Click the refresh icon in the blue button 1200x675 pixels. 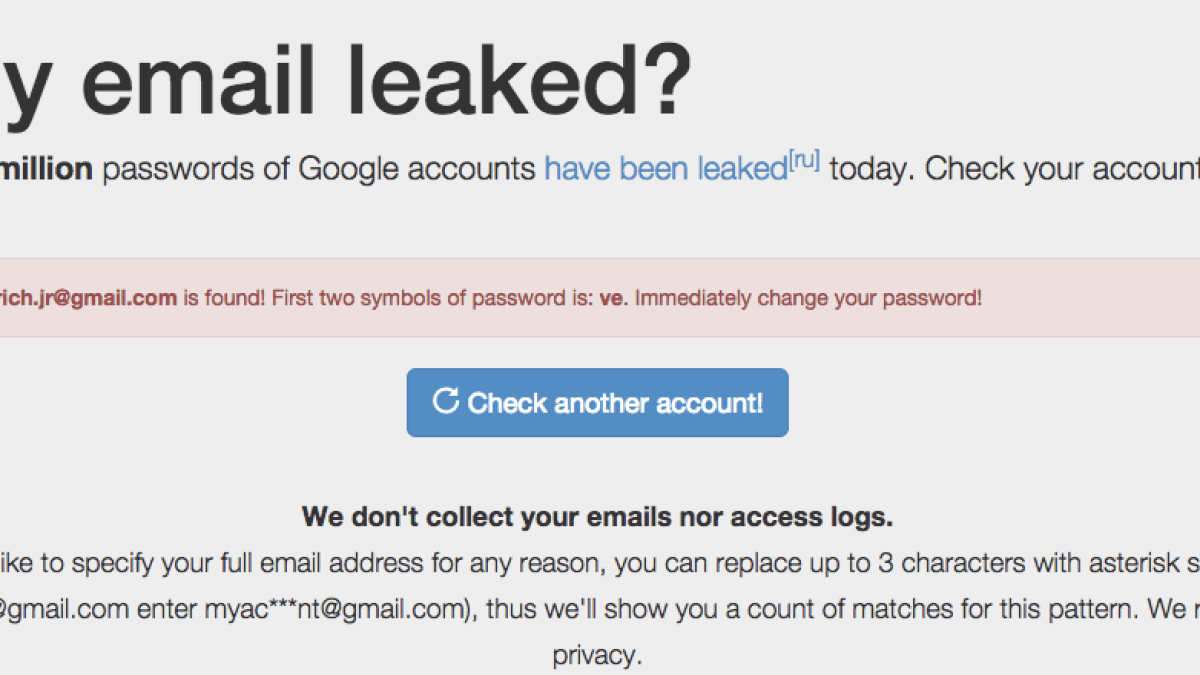445,402
